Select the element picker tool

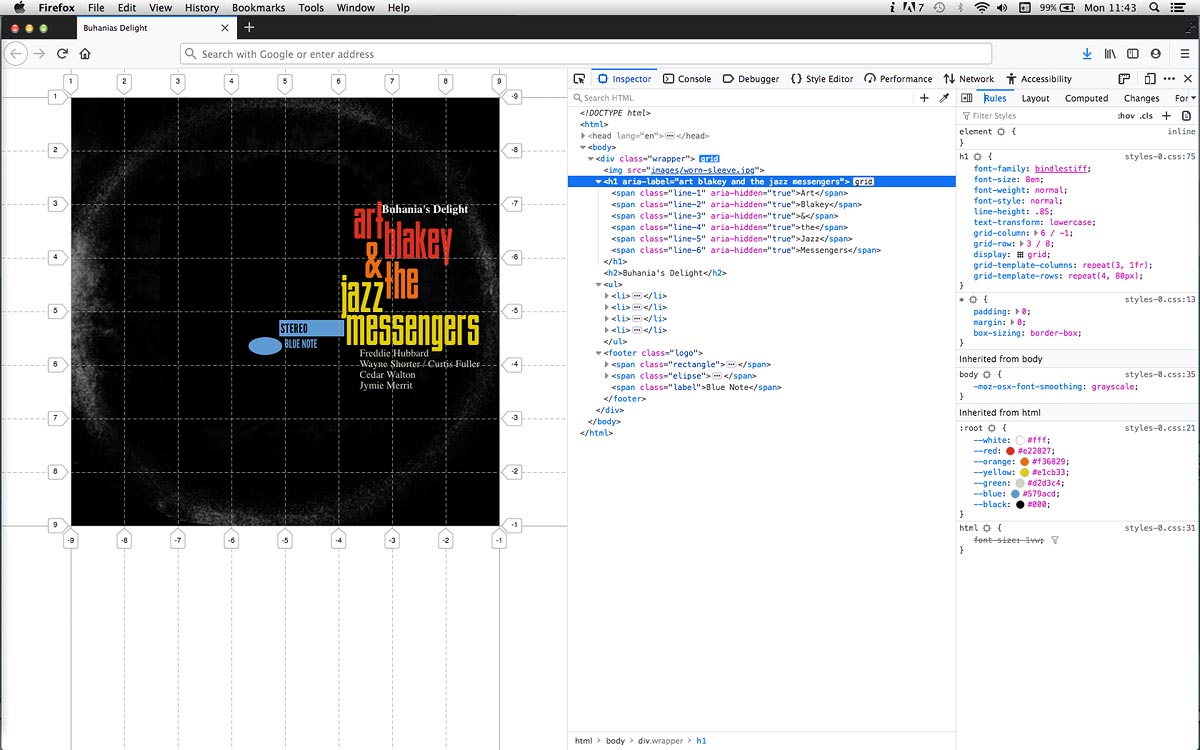[578, 78]
